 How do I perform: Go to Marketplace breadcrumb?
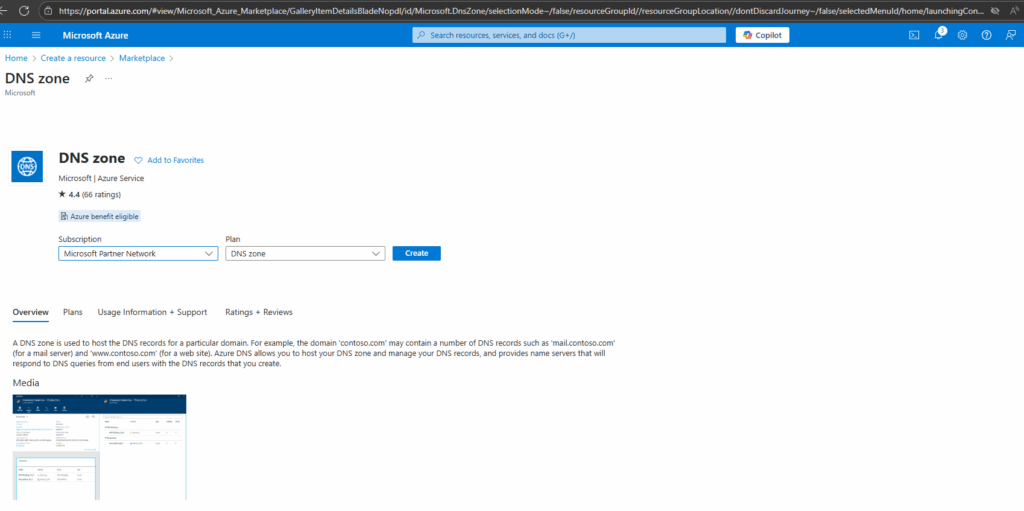click(x=142, y=58)
